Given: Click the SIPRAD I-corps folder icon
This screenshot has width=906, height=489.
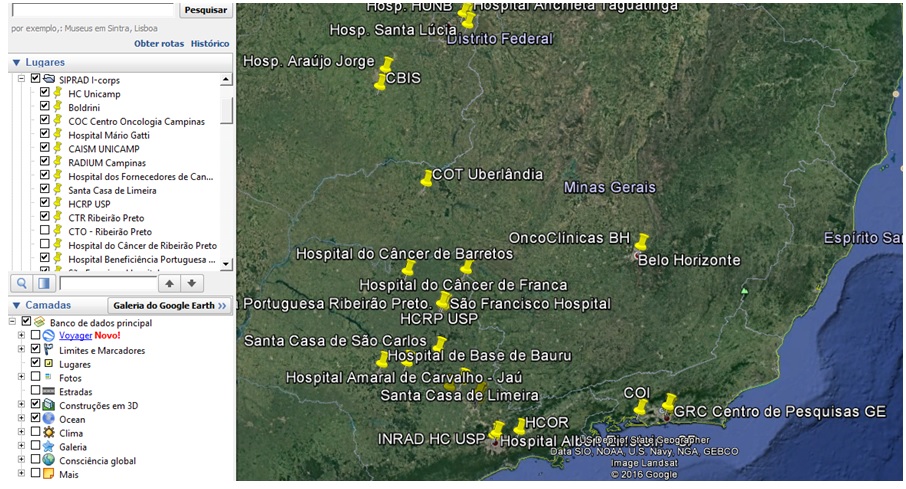Looking at the screenshot, I should click(49, 79).
